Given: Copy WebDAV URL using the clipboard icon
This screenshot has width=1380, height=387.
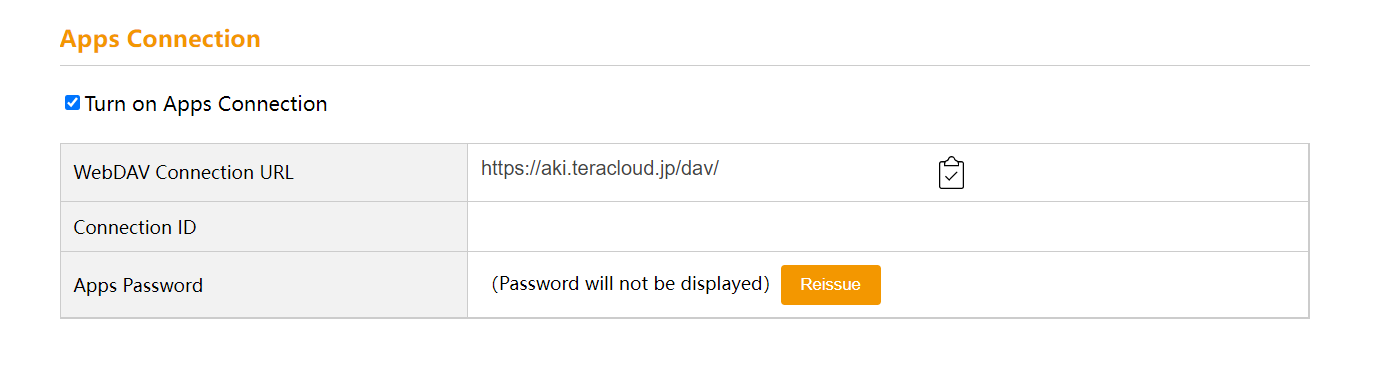Looking at the screenshot, I should pos(951,173).
